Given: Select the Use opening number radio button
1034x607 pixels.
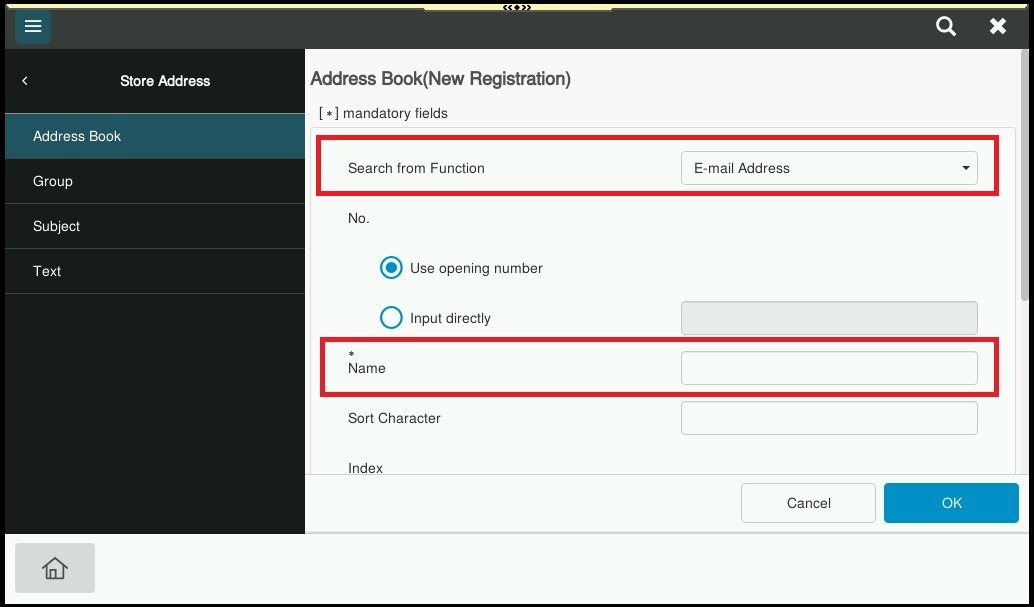Looking at the screenshot, I should pos(391,268).
